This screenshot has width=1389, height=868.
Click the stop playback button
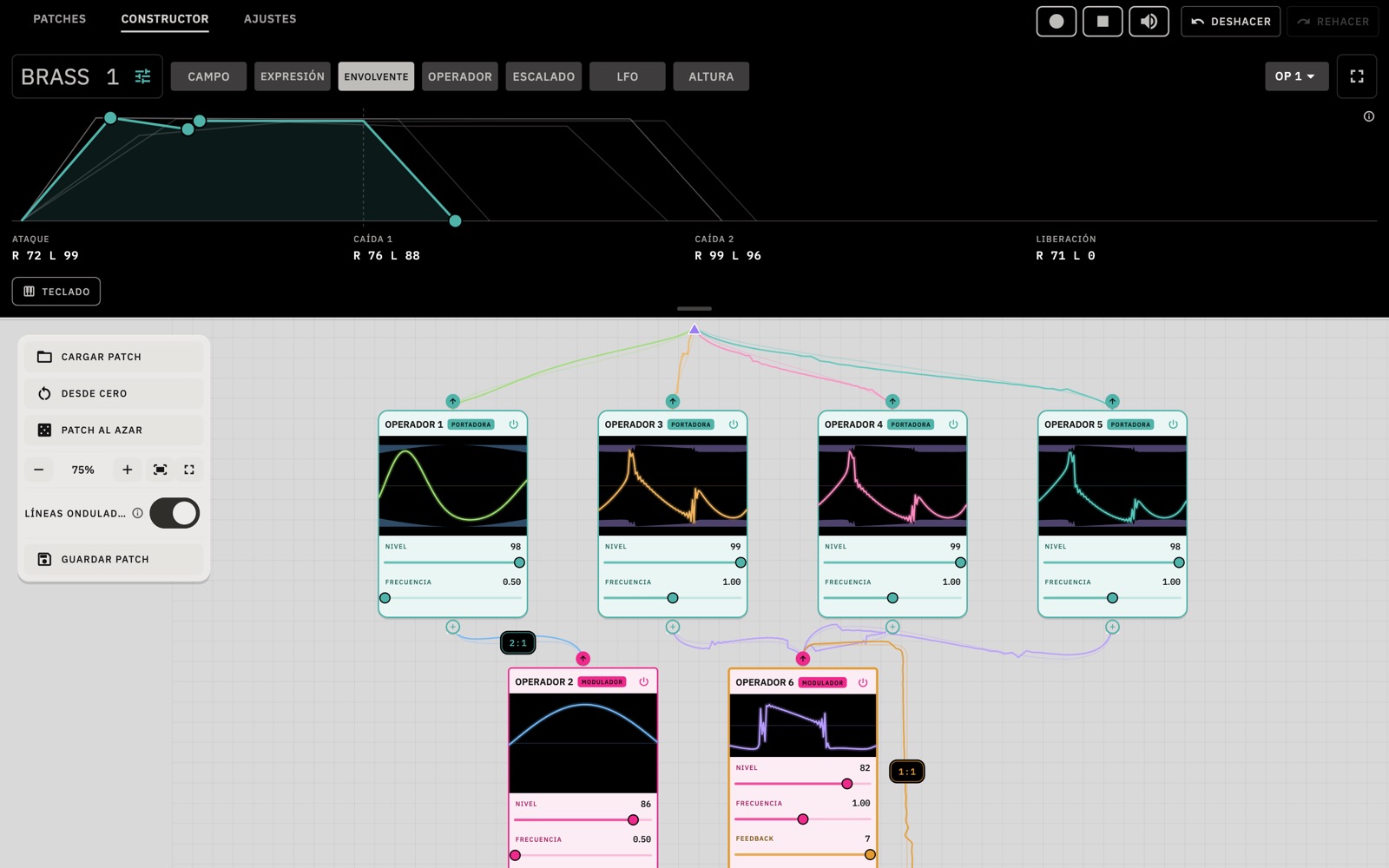pos(1102,22)
